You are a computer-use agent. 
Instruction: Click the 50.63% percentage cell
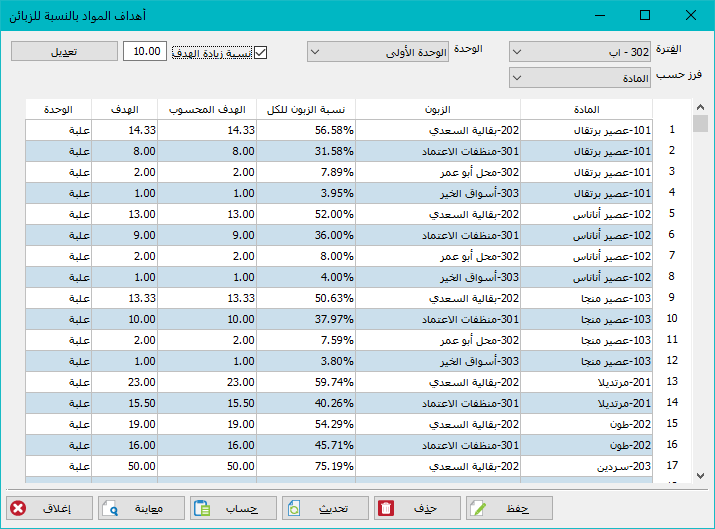[306, 298]
